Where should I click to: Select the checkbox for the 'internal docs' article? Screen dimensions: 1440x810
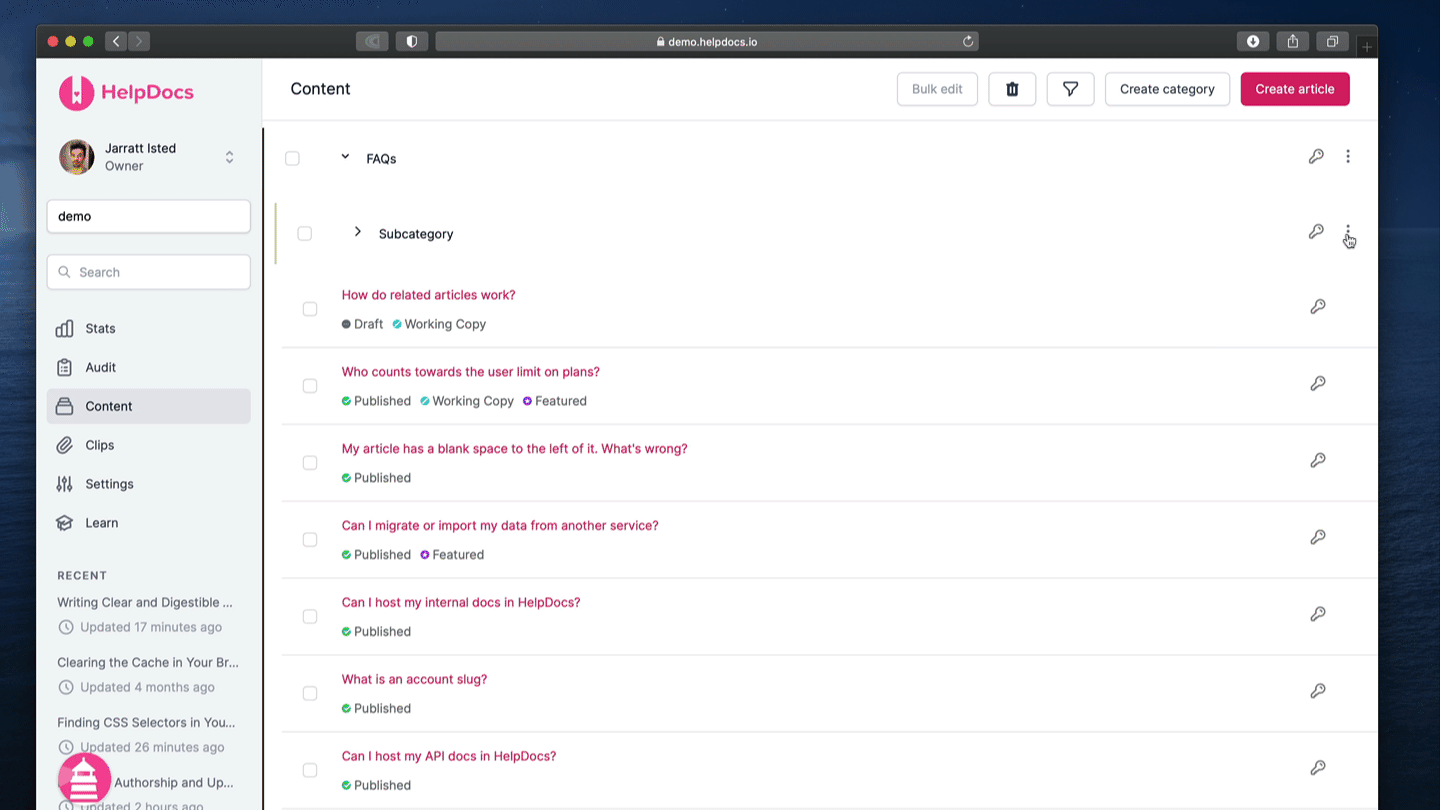coord(310,617)
